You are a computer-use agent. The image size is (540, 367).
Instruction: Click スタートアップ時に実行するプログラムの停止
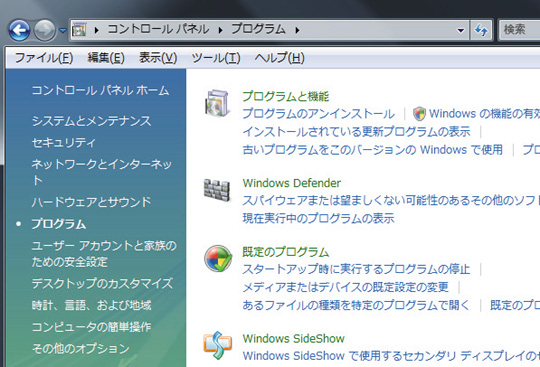click(x=356, y=269)
